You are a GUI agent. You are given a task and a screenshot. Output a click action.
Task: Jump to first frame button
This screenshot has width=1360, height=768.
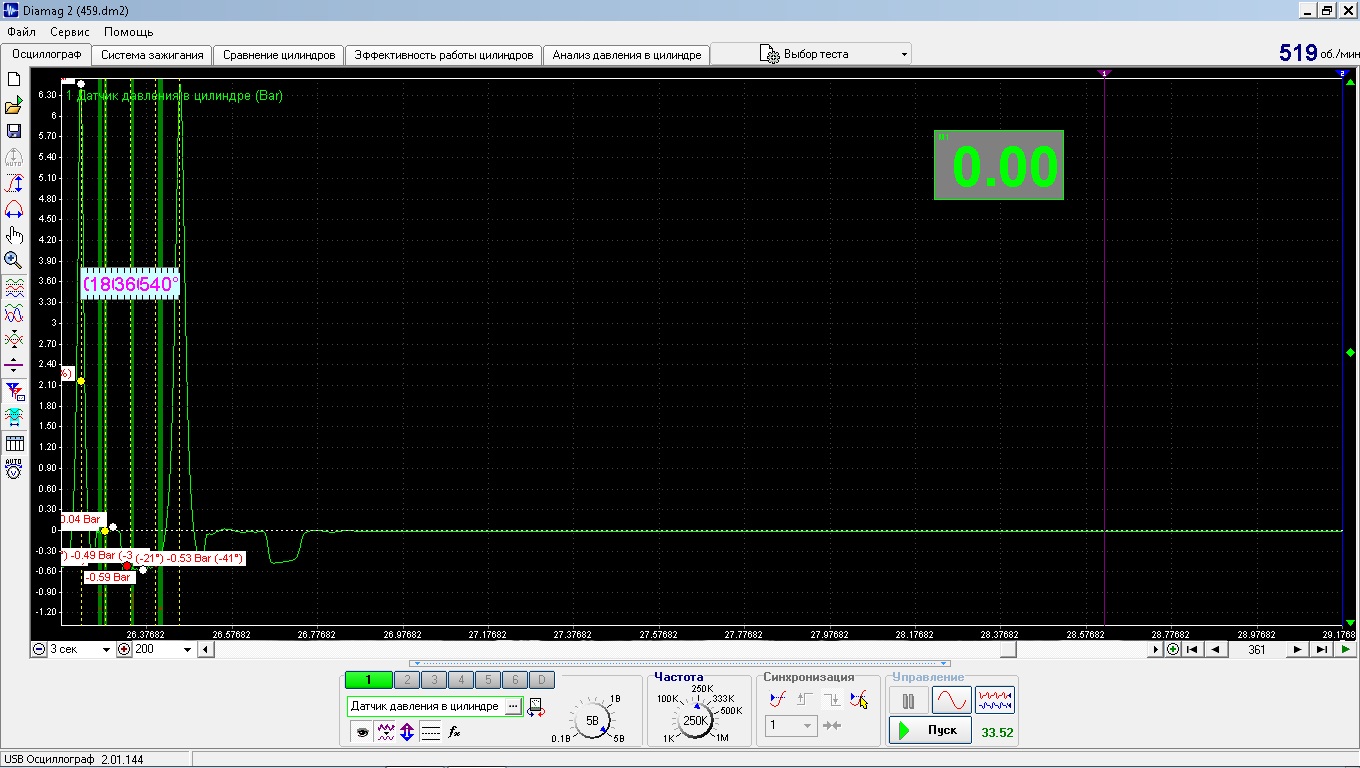click(1193, 649)
